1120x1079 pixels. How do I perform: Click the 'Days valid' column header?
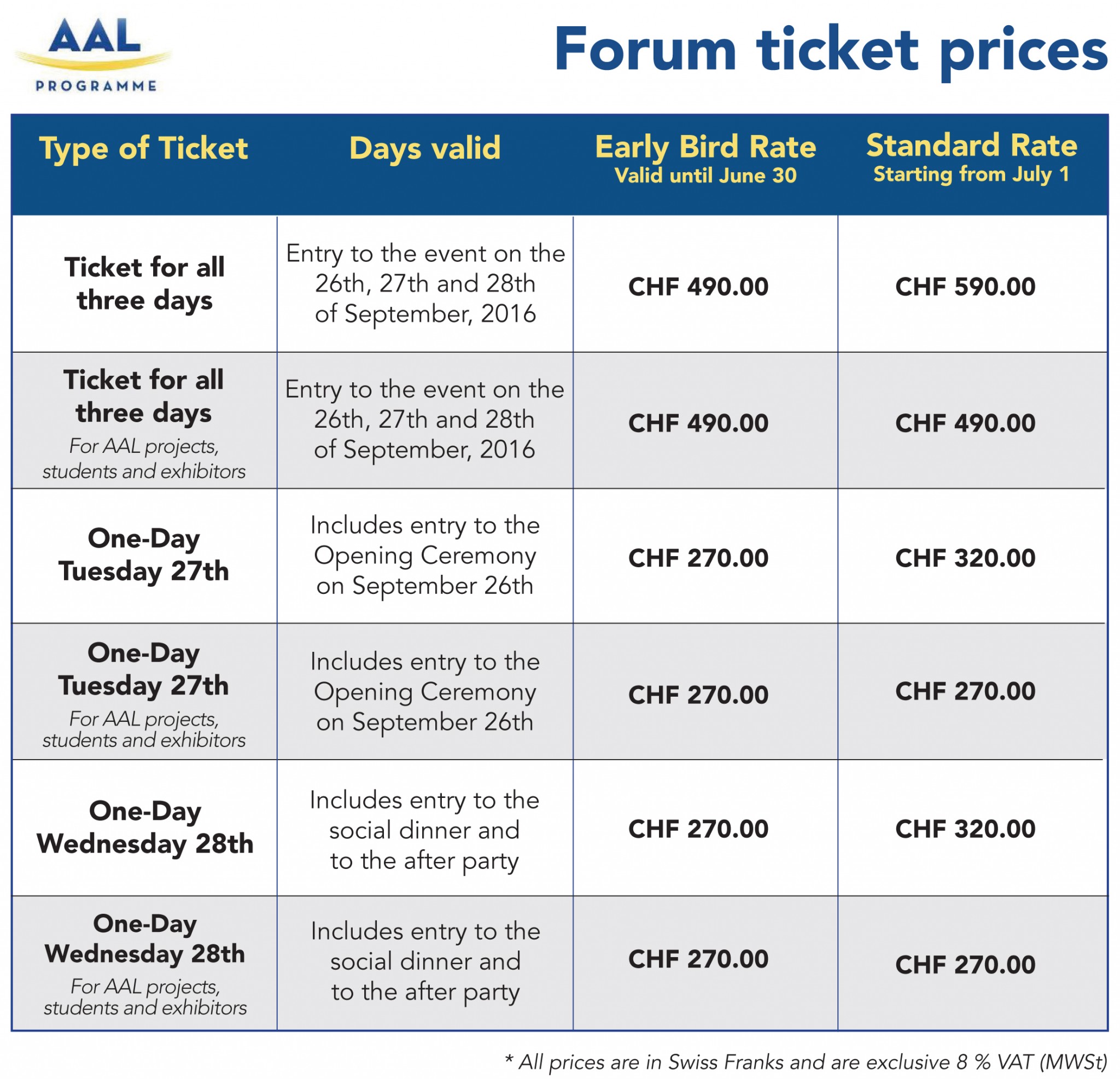tap(424, 149)
